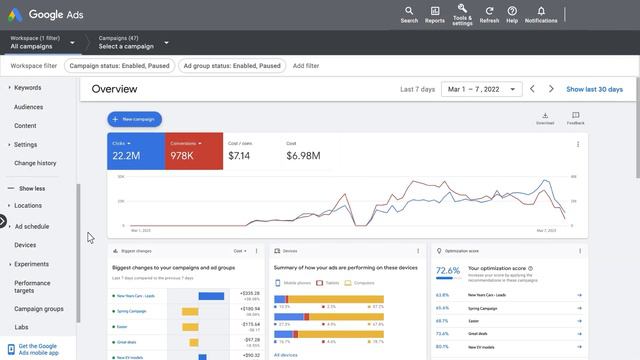The image size is (640, 360).
Task: Click the 72.6% optimization score progress bar
Action: point(449,278)
